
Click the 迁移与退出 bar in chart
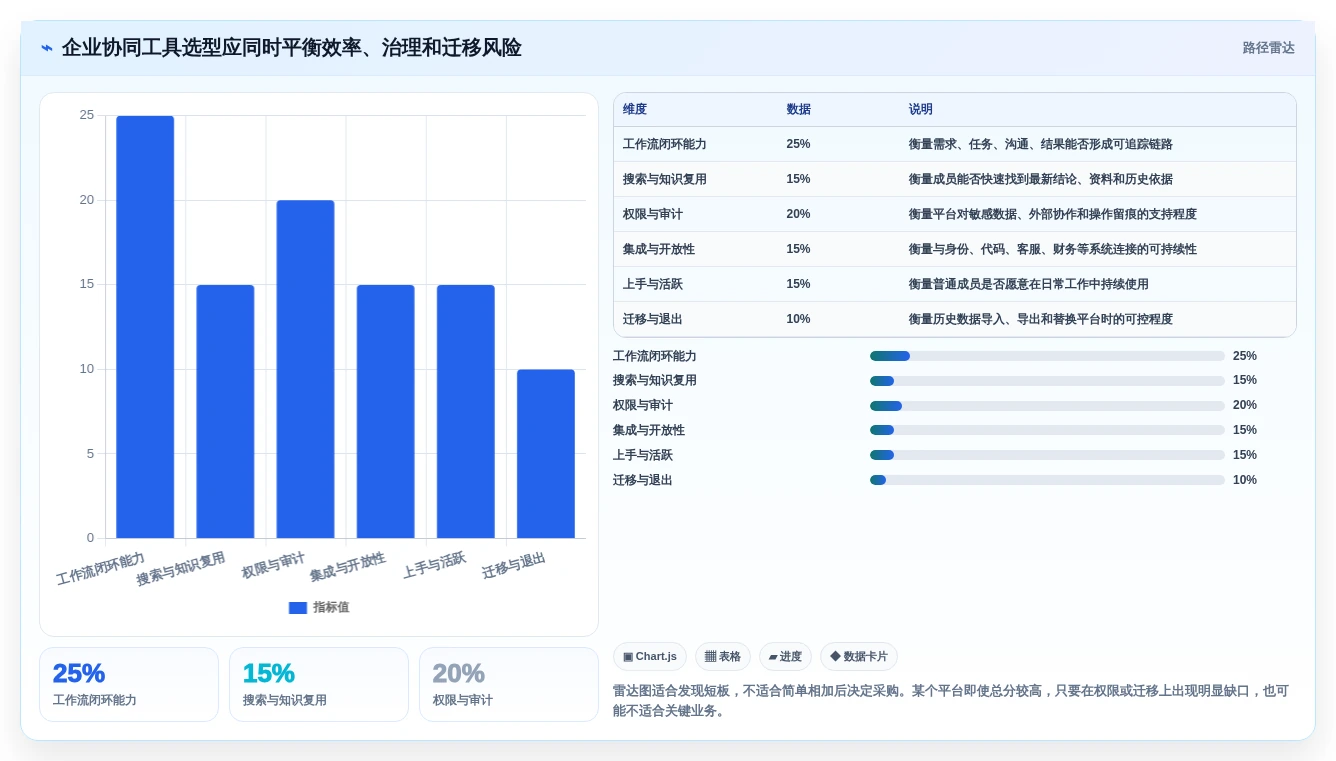pos(546,454)
